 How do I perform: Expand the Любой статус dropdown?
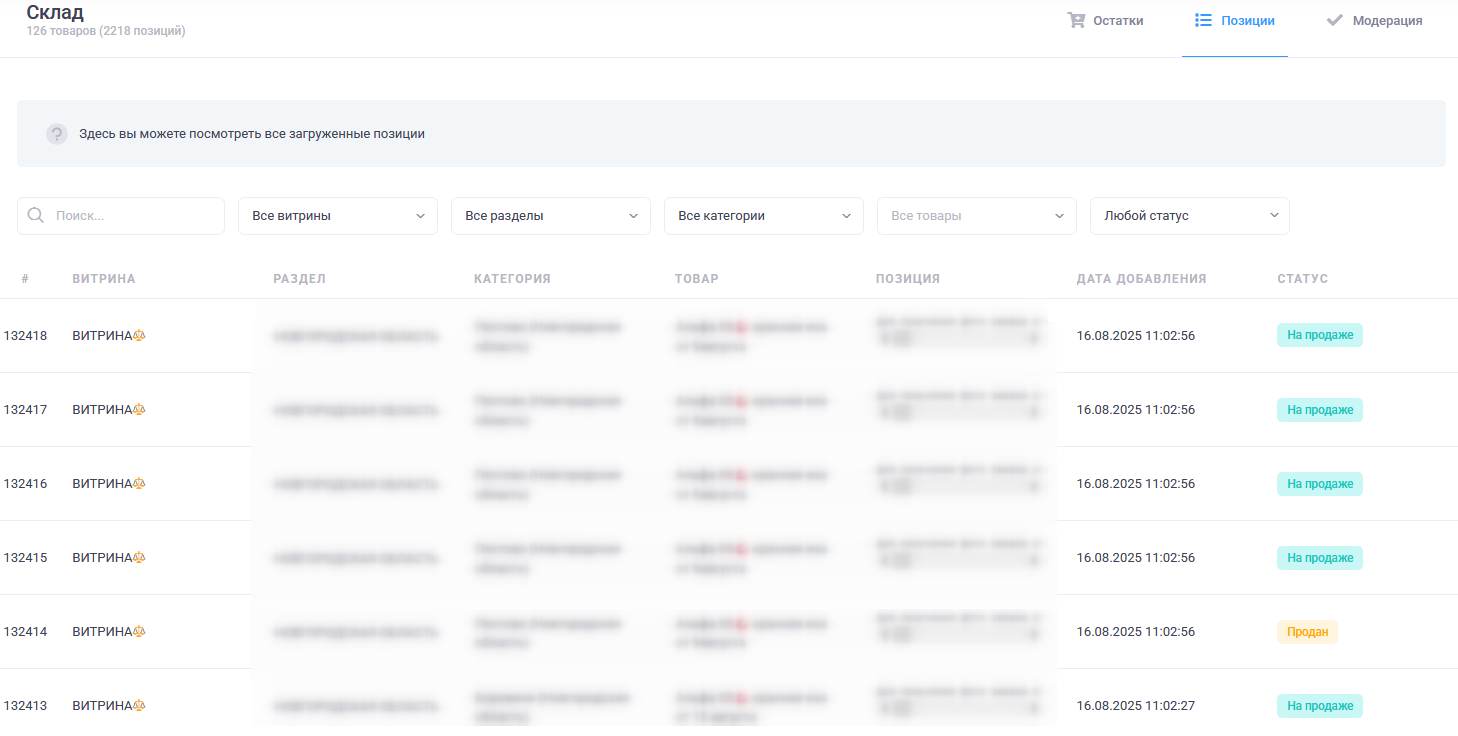pyautogui.click(x=1190, y=216)
